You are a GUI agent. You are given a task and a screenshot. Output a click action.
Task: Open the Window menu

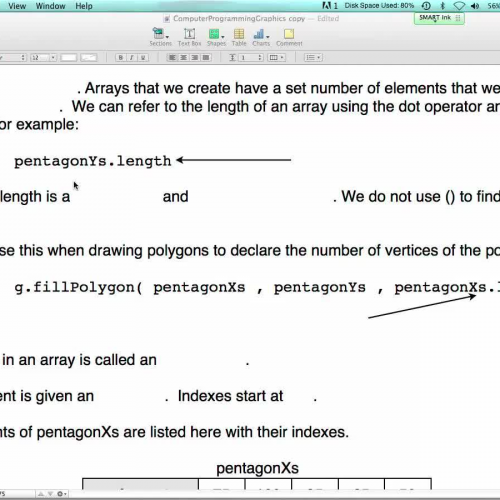tap(51, 6)
